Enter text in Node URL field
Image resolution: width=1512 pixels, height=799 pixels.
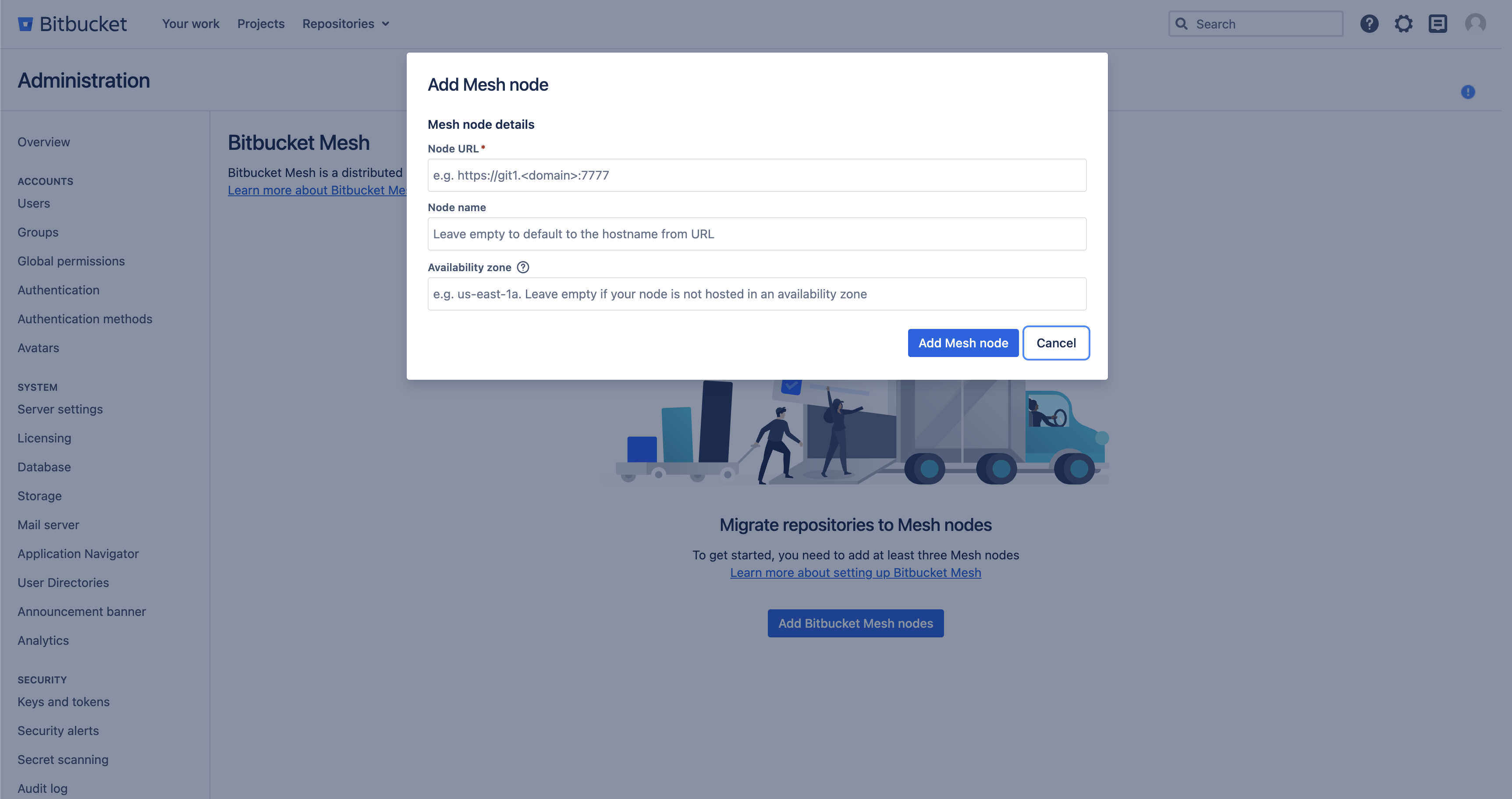[x=757, y=174]
